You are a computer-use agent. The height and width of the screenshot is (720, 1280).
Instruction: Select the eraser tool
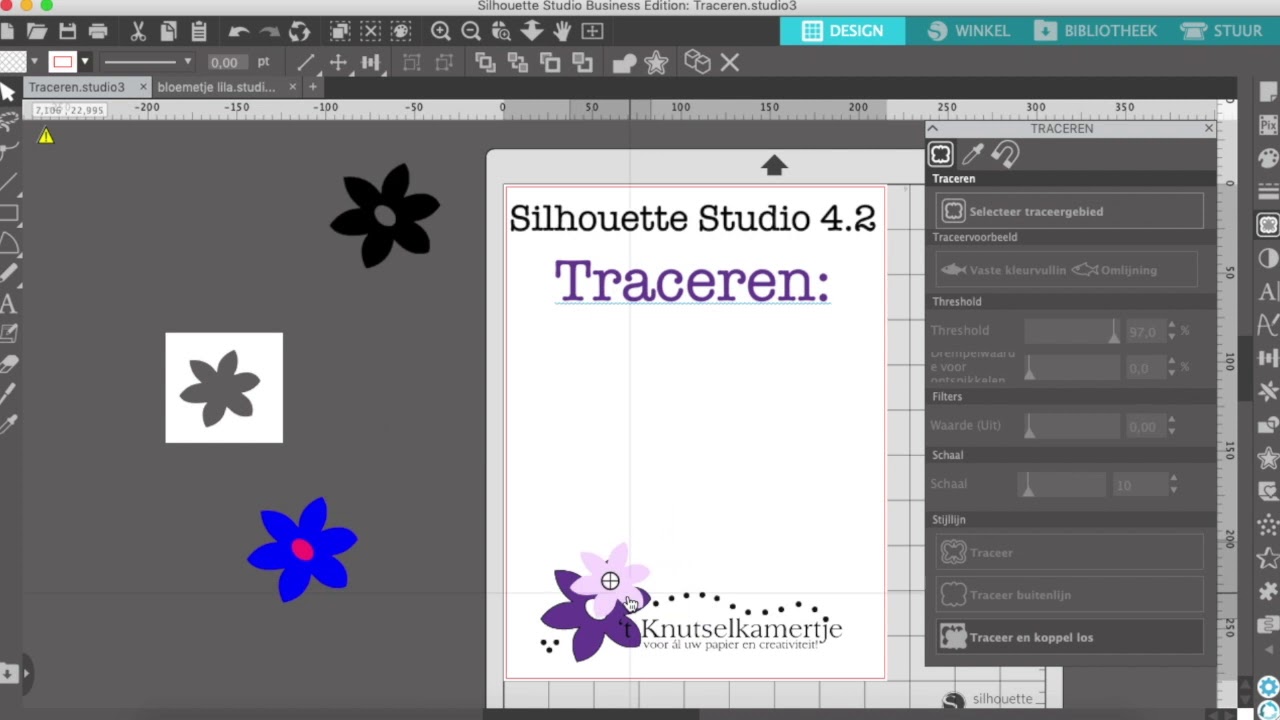[x=9, y=364]
